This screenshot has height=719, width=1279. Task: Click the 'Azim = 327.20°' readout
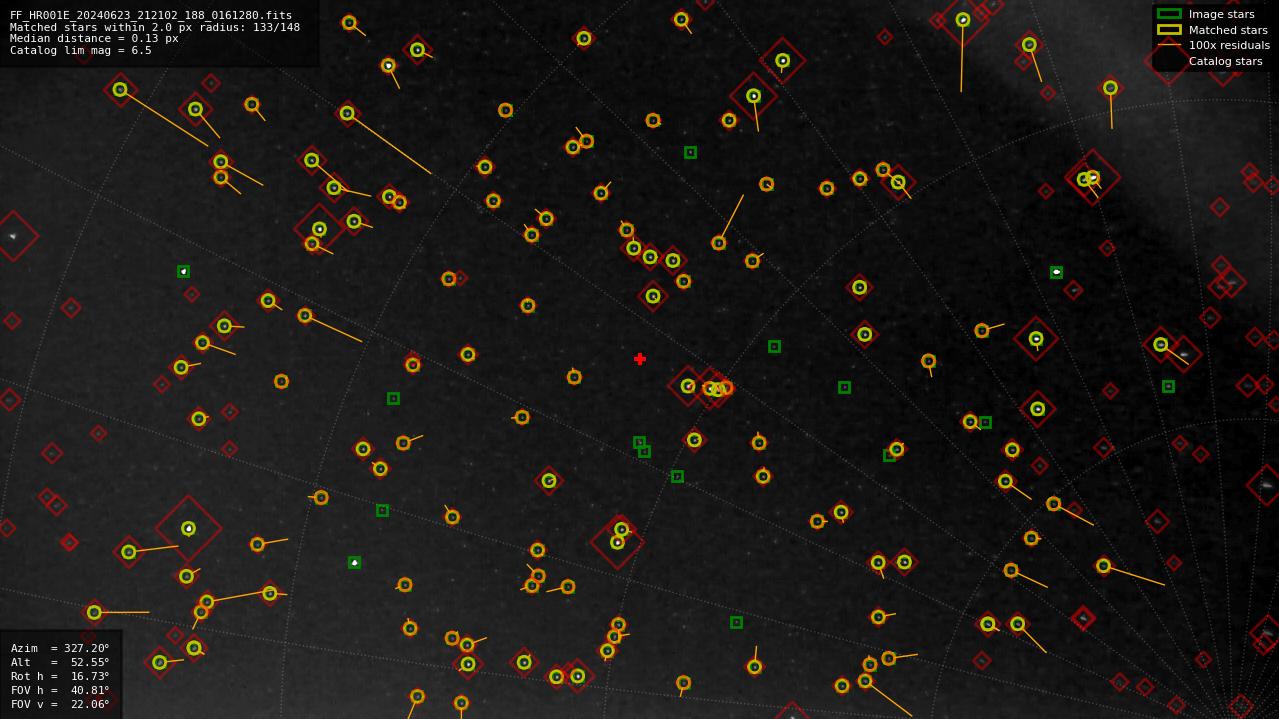60,648
